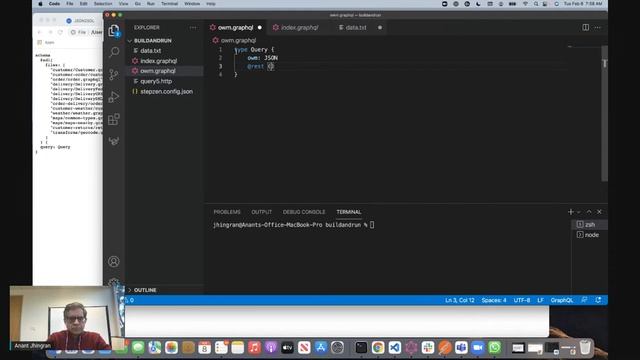This screenshot has height=360, width=640.
Task: Click the browser window's JSON tab
Action: 80,20
